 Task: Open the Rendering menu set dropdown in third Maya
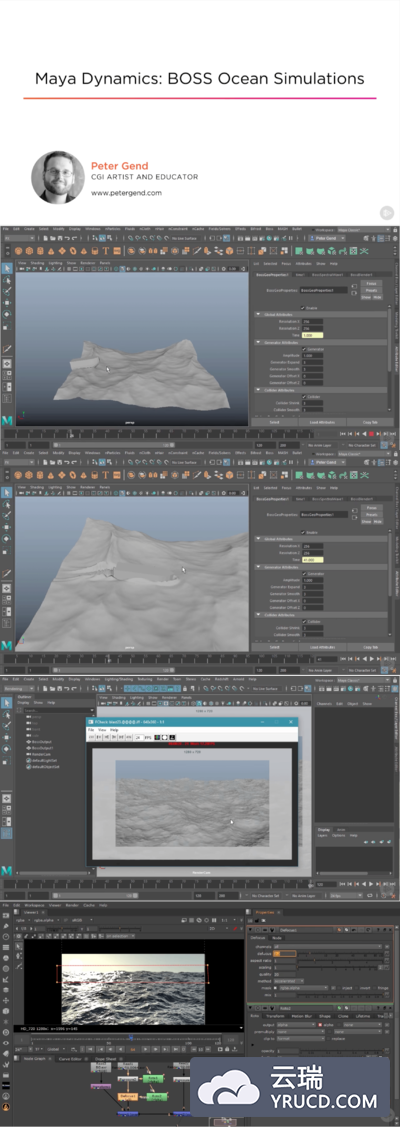pos(19,688)
